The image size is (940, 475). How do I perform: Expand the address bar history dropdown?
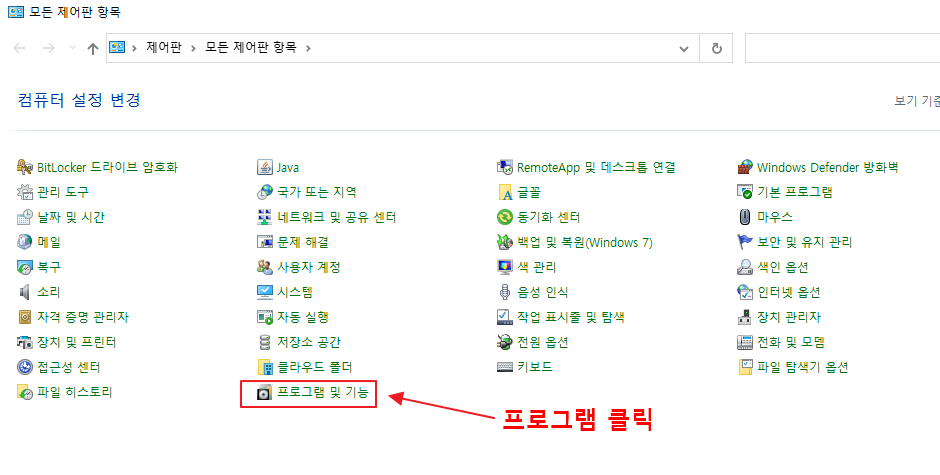(683, 49)
